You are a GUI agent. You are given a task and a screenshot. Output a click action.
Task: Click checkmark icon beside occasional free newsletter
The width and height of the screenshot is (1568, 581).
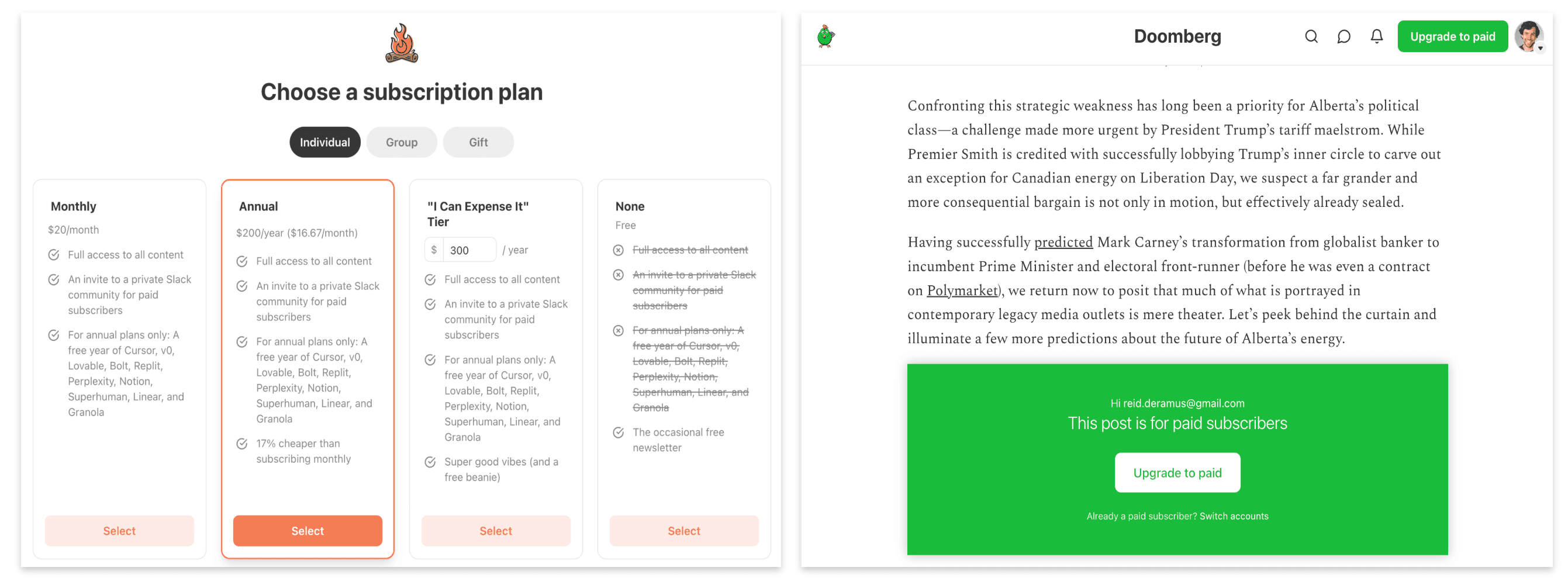618,433
